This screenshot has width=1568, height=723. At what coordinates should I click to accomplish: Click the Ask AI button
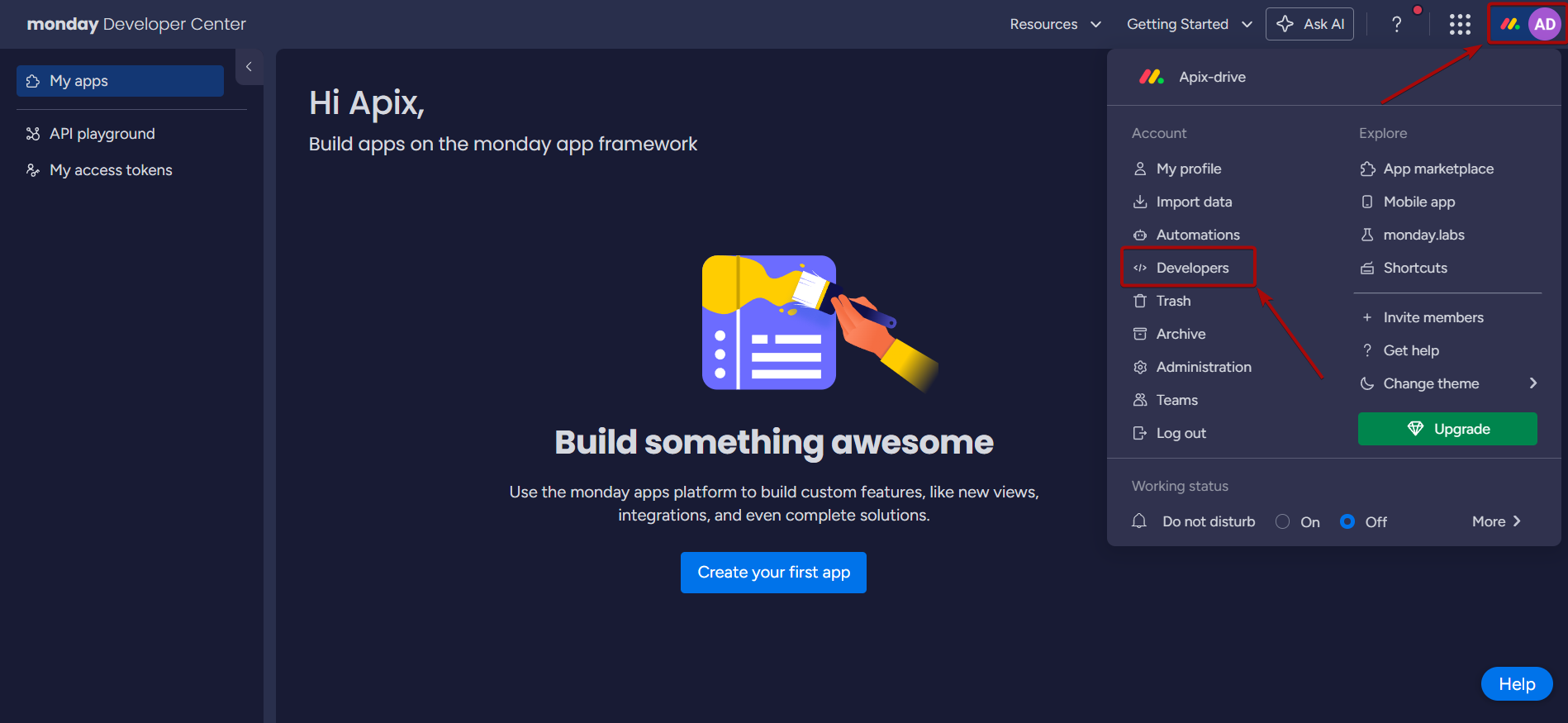(1309, 24)
